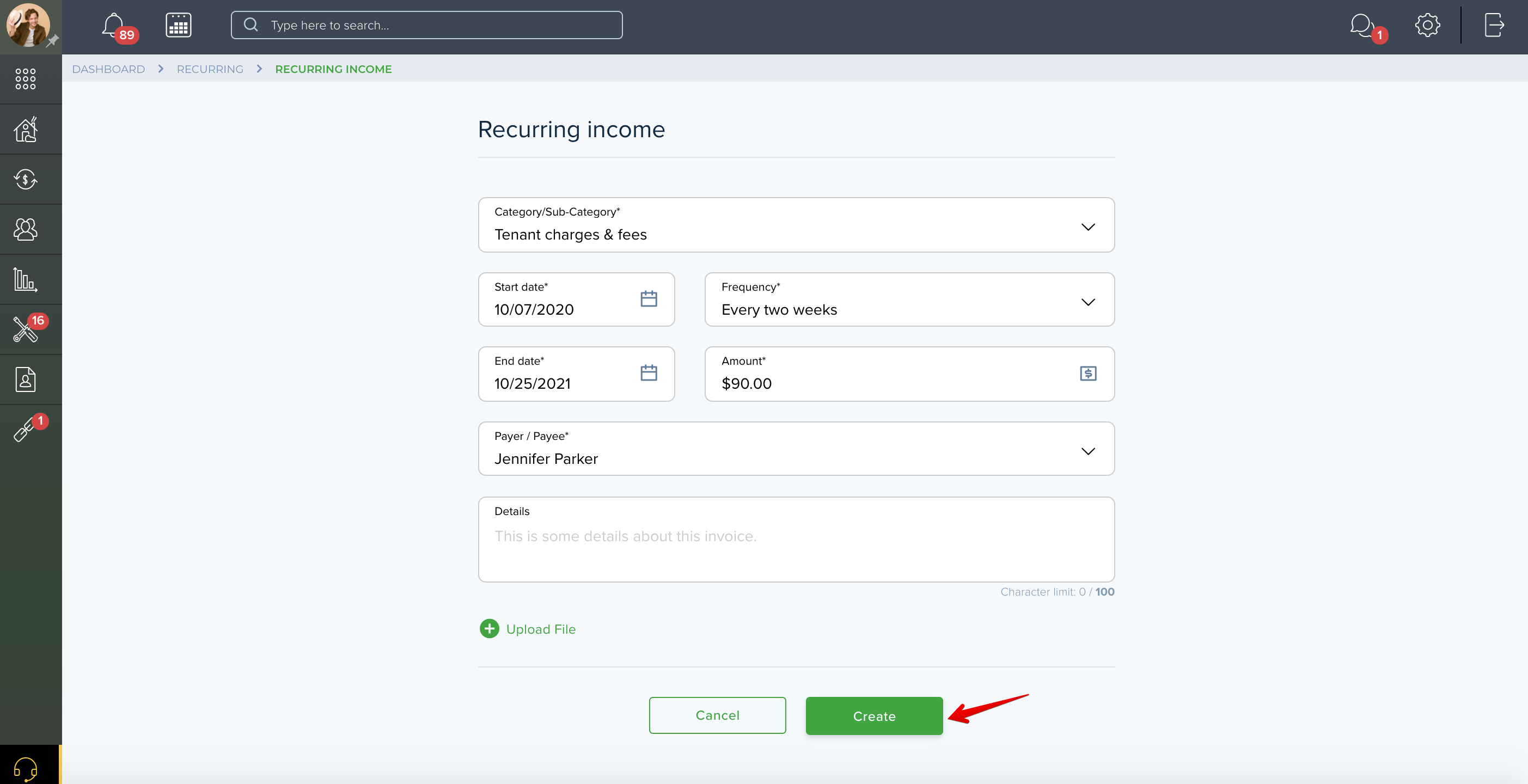Viewport: 1528px width, 784px height.
Task: Go to DASHBOARD breadcrumb
Action: click(x=108, y=69)
